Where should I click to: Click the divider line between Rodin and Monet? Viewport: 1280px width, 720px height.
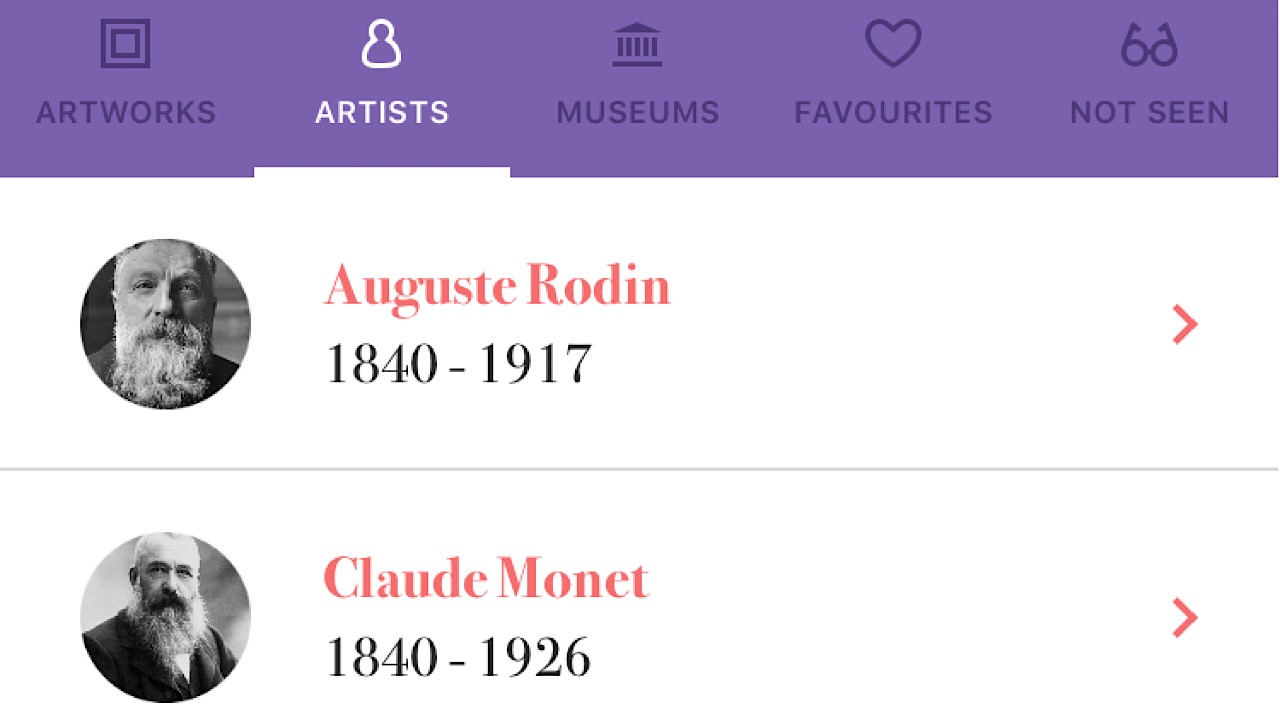(x=640, y=468)
